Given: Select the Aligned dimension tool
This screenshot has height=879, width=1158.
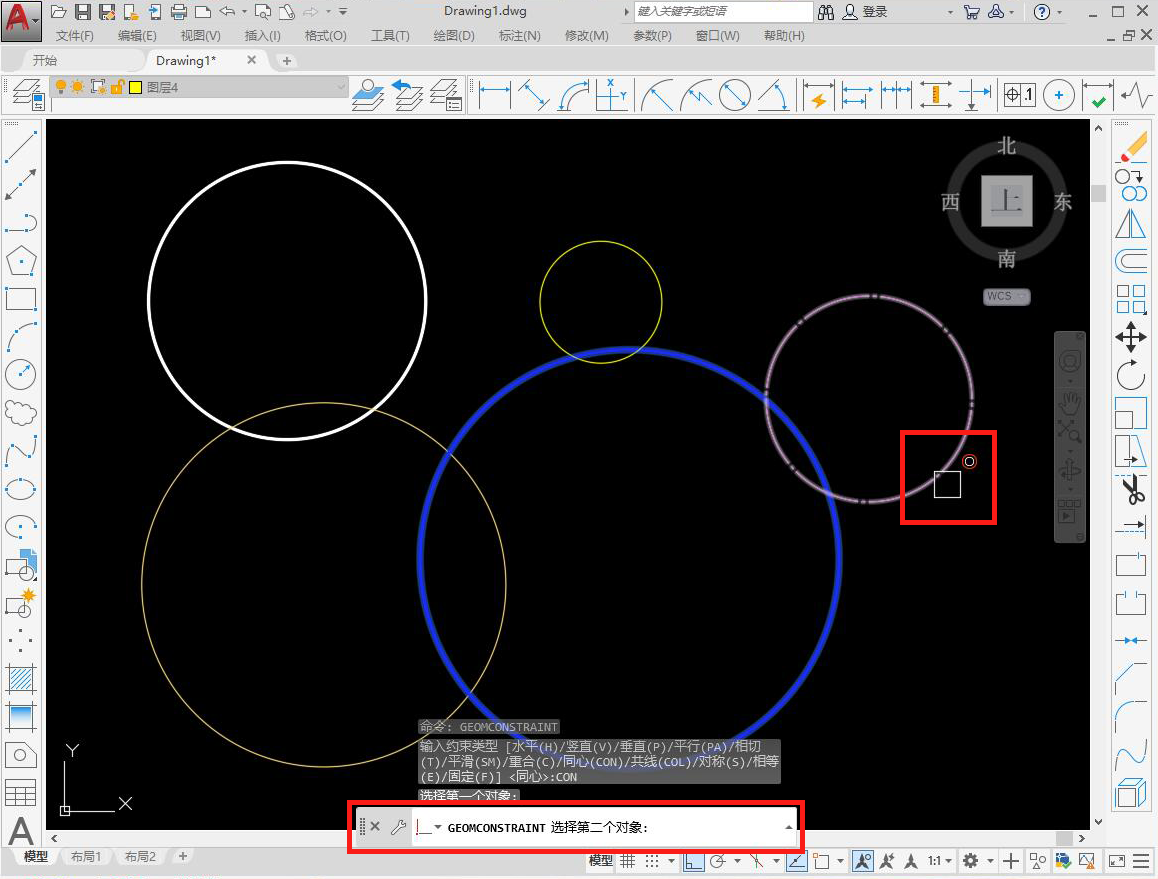Looking at the screenshot, I should click(534, 95).
